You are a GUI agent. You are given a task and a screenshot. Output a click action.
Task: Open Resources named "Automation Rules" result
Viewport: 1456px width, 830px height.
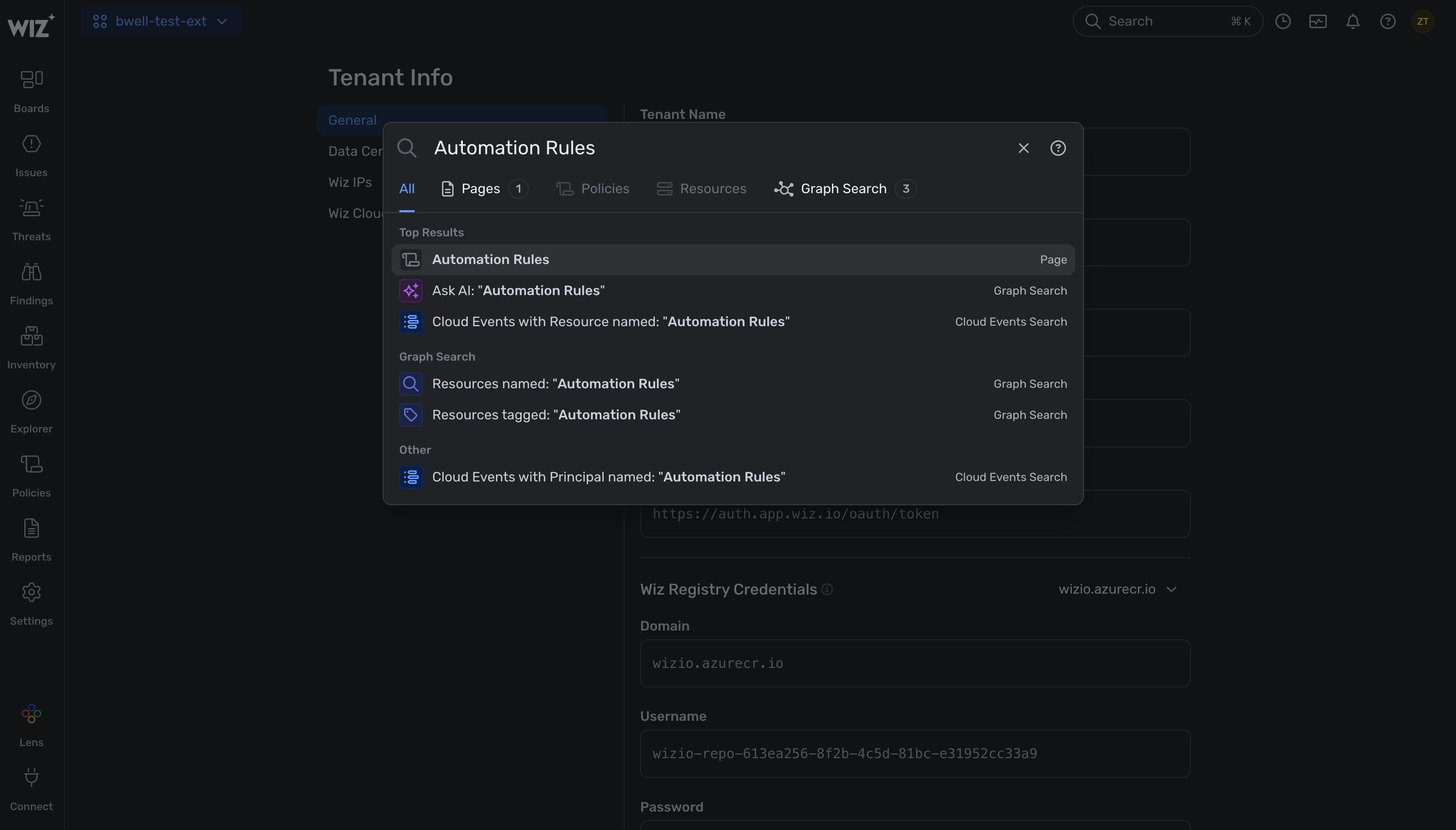733,384
